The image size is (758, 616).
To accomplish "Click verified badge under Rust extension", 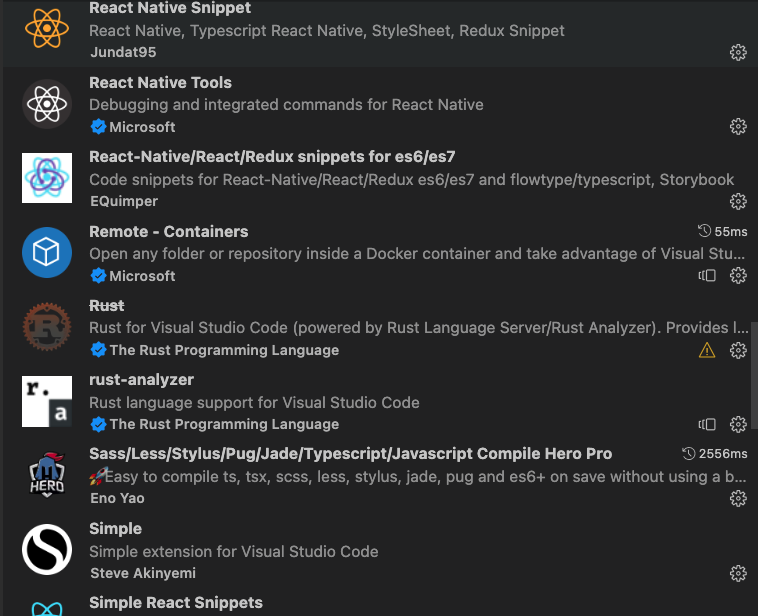I will (x=99, y=350).
